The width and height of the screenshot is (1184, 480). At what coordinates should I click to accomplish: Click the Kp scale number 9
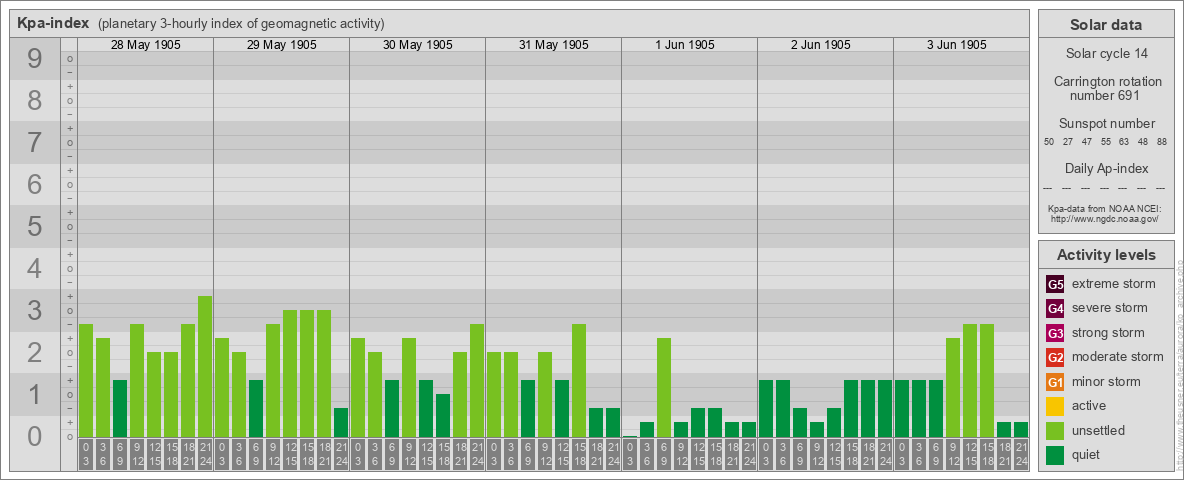pos(34,58)
